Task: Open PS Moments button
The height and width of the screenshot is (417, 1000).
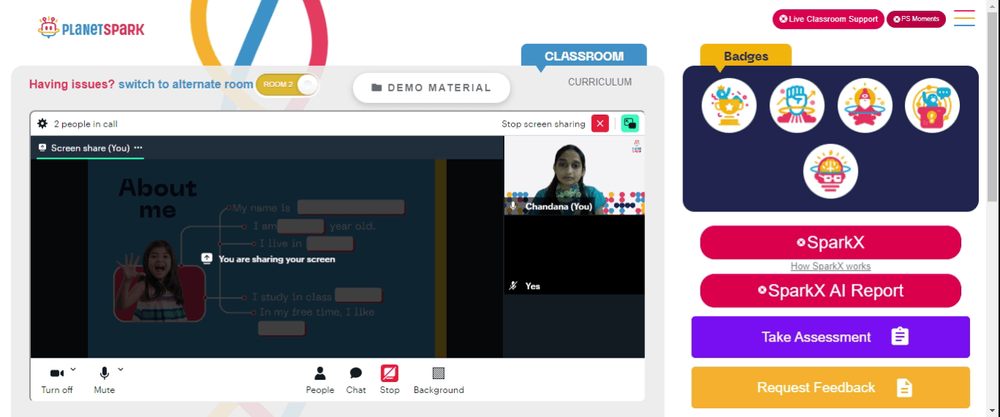Action: pyautogui.click(x=916, y=19)
